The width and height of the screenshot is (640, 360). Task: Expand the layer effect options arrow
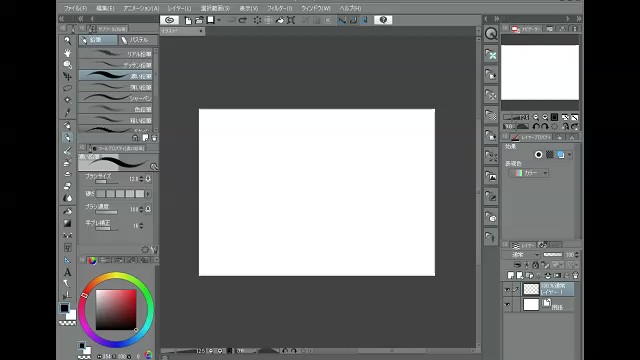click(x=570, y=155)
